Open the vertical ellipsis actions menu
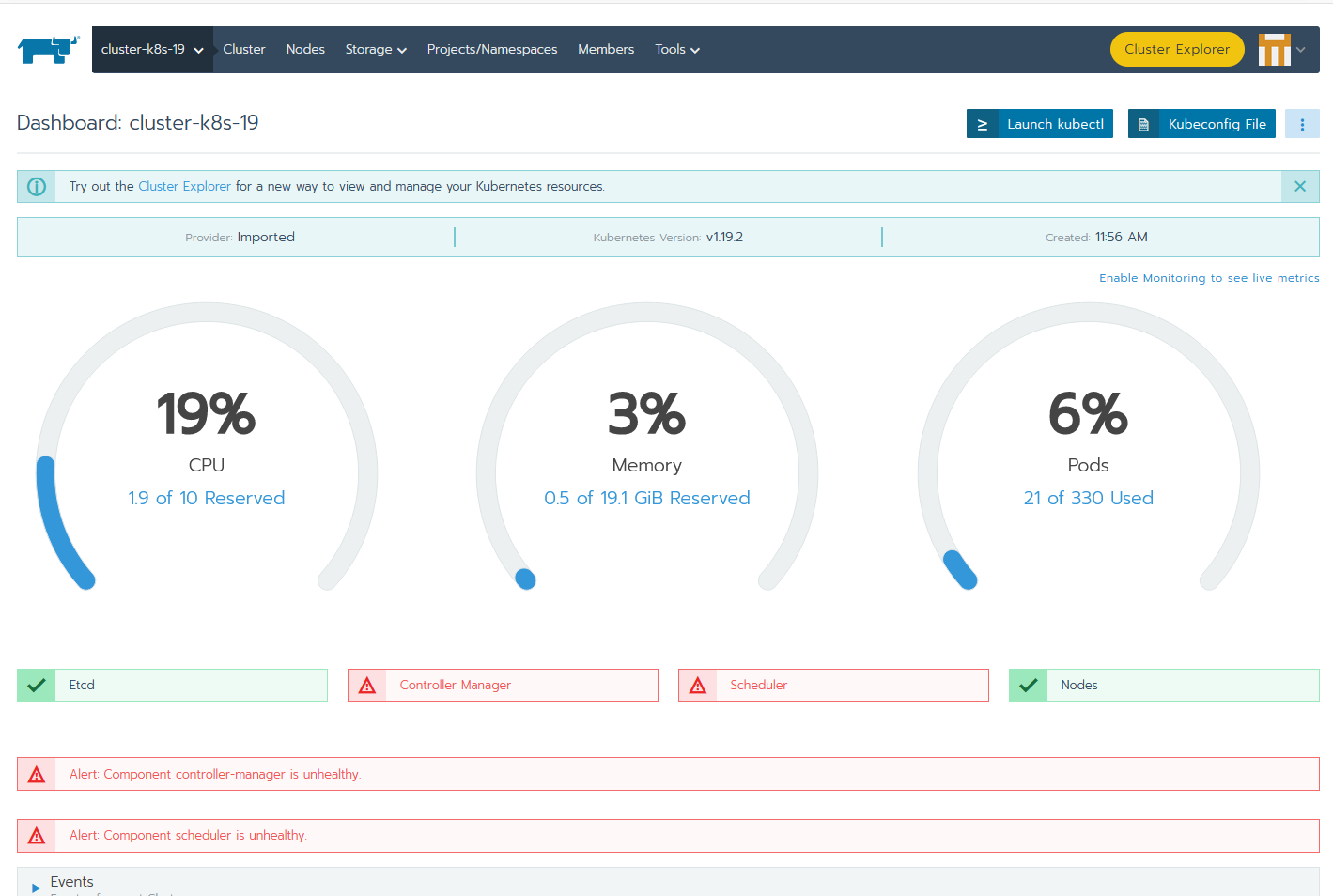Screen dimensions: 1333x896 (x=1302, y=124)
